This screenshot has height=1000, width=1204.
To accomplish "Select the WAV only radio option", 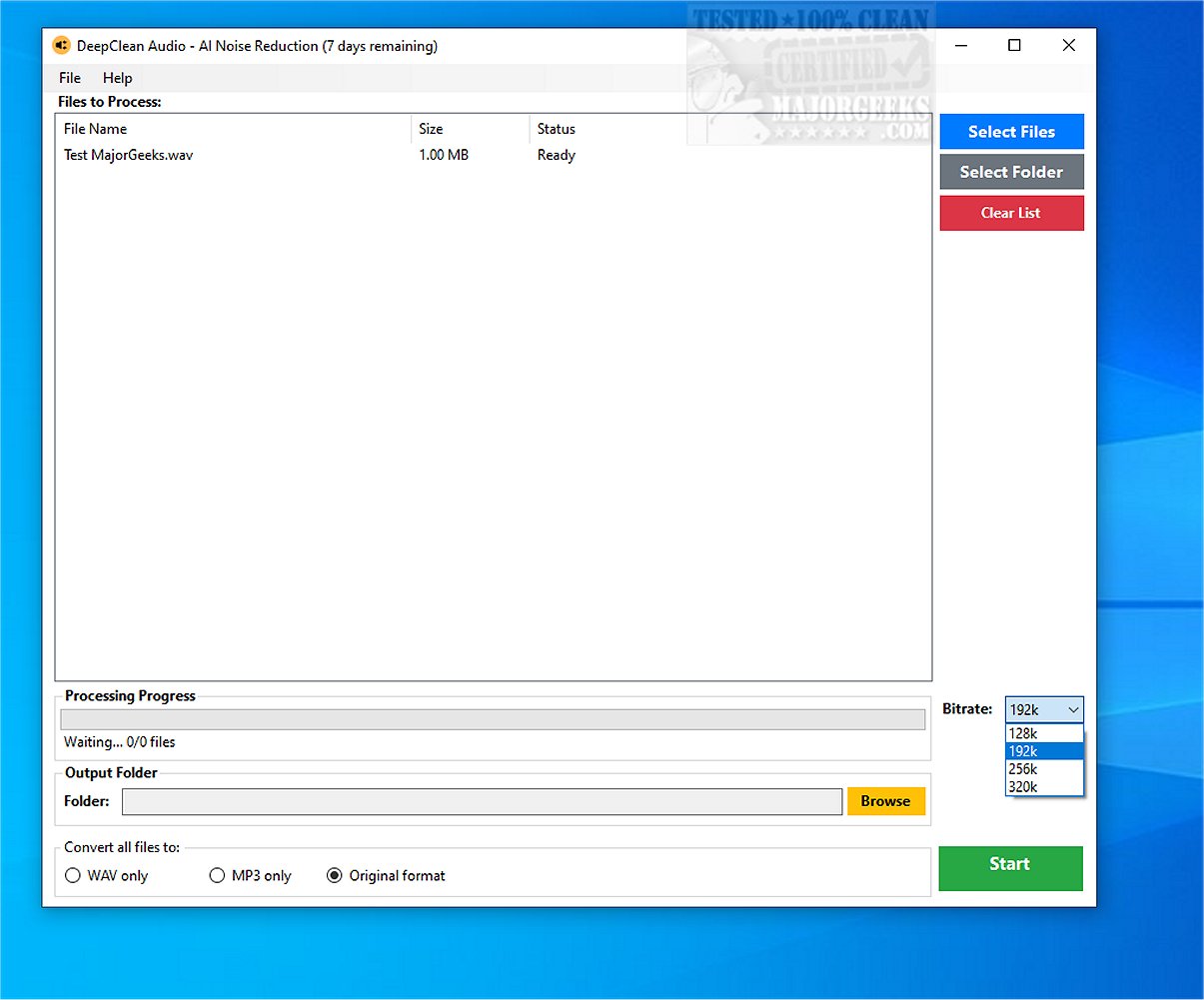I will pos(107,876).
